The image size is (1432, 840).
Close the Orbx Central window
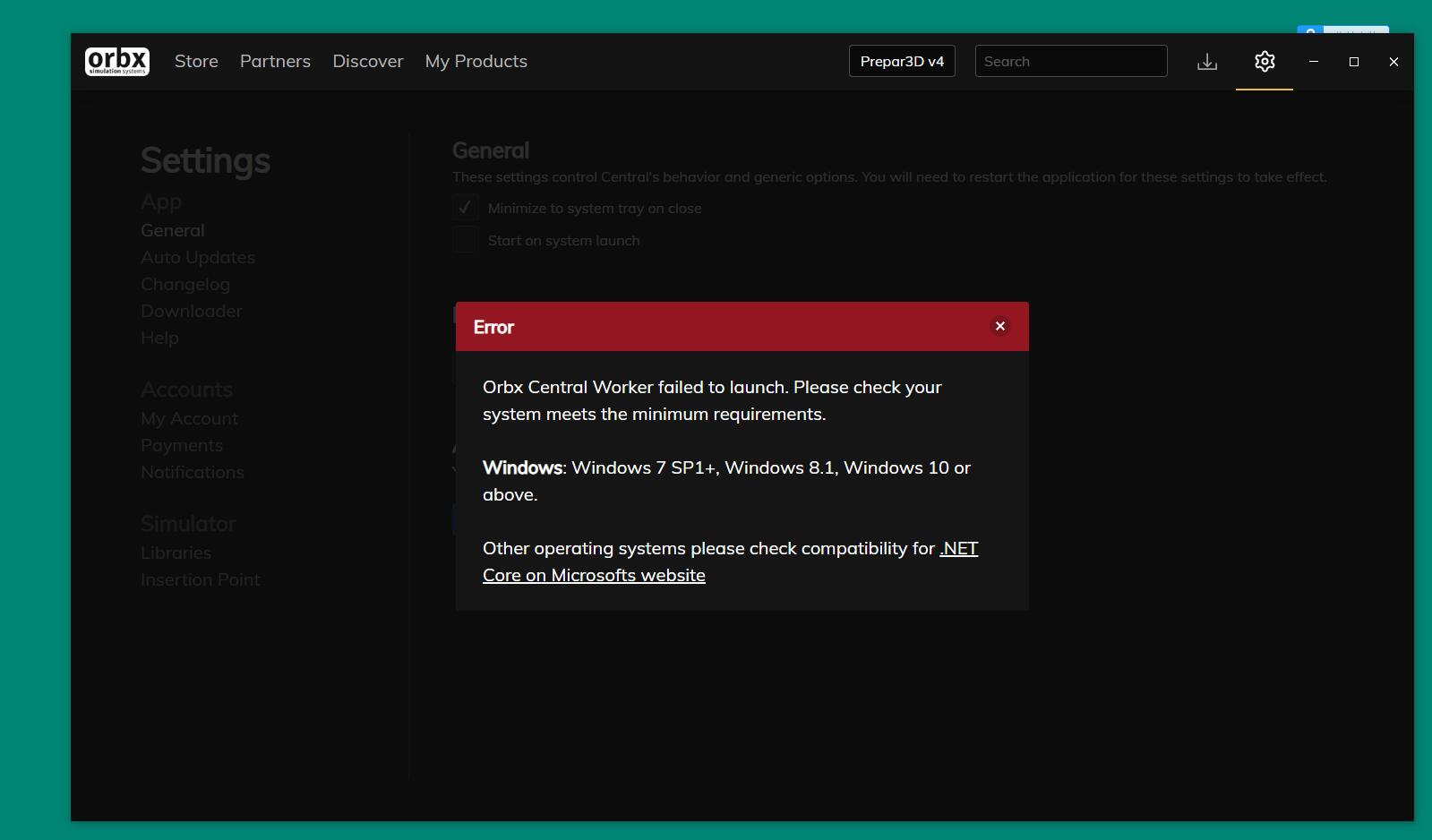pos(1393,61)
